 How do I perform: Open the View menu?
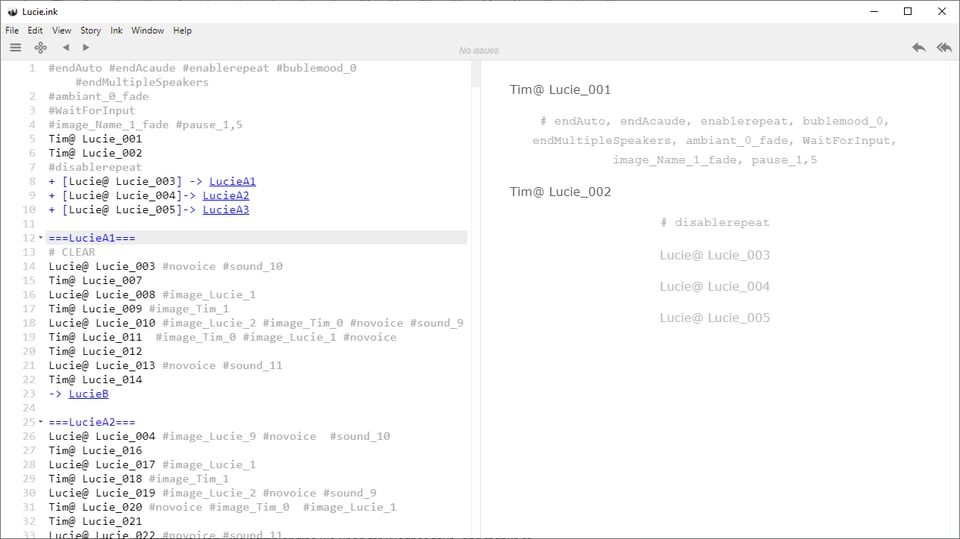61,31
